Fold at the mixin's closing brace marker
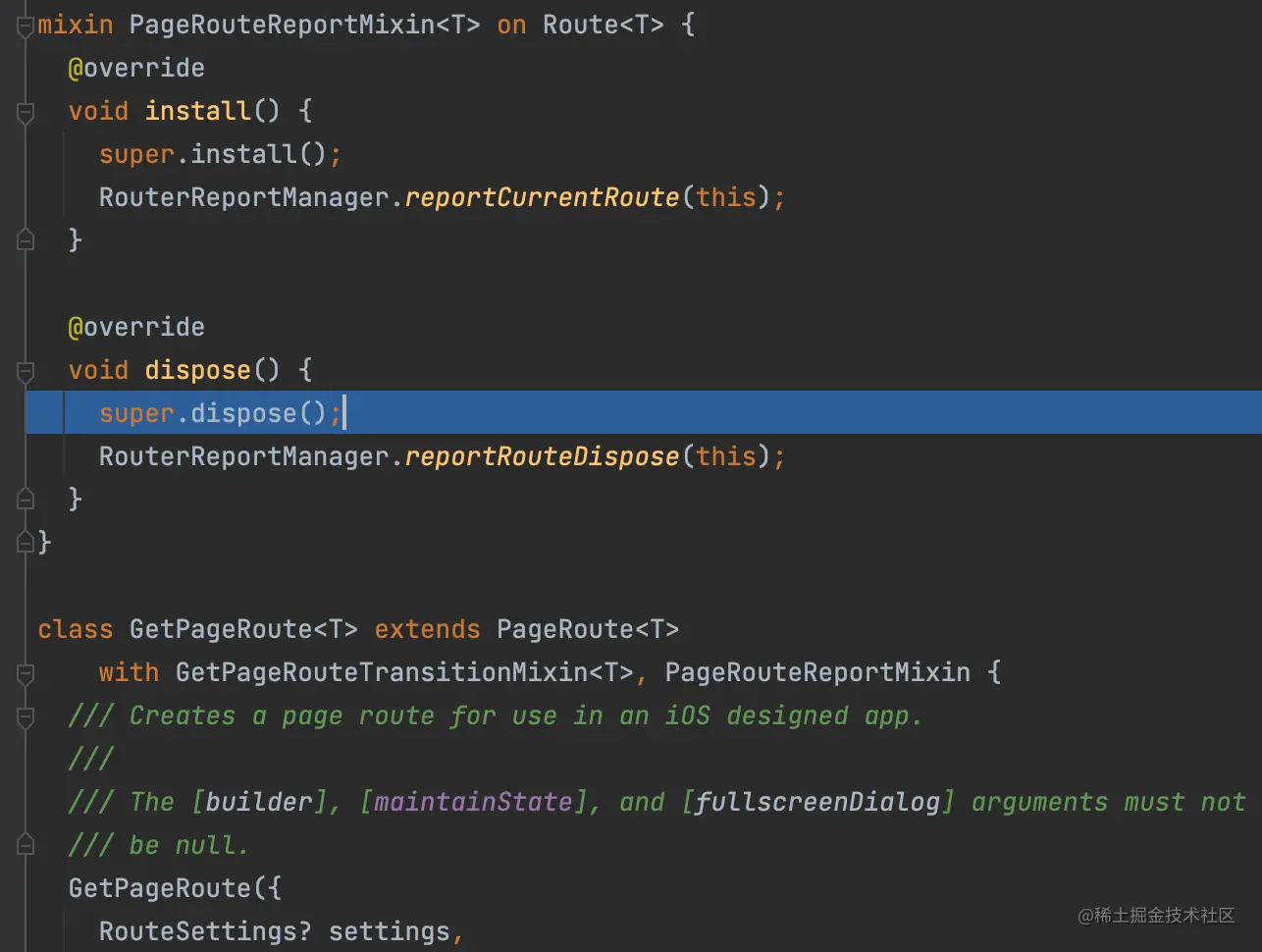The height and width of the screenshot is (952, 1262). pyautogui.click(x=26, y=542)
